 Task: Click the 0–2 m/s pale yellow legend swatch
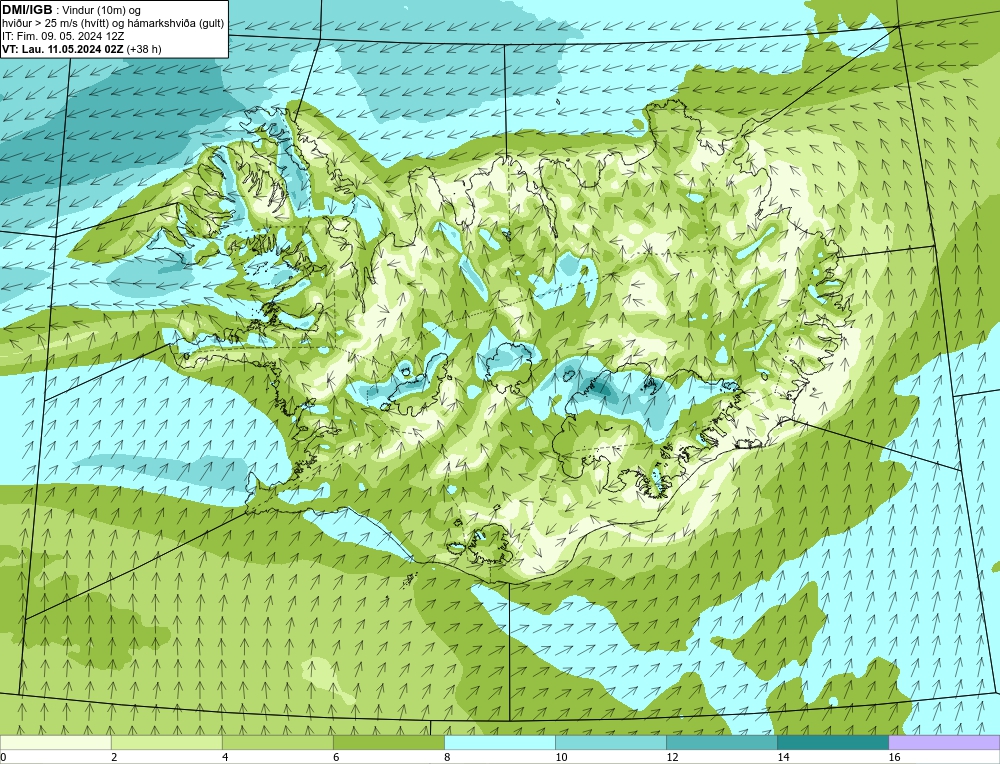(55, 742)
